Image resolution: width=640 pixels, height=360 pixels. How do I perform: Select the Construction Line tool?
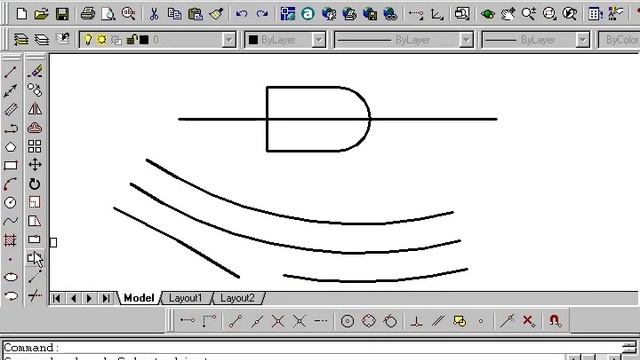tap(11, 91)
